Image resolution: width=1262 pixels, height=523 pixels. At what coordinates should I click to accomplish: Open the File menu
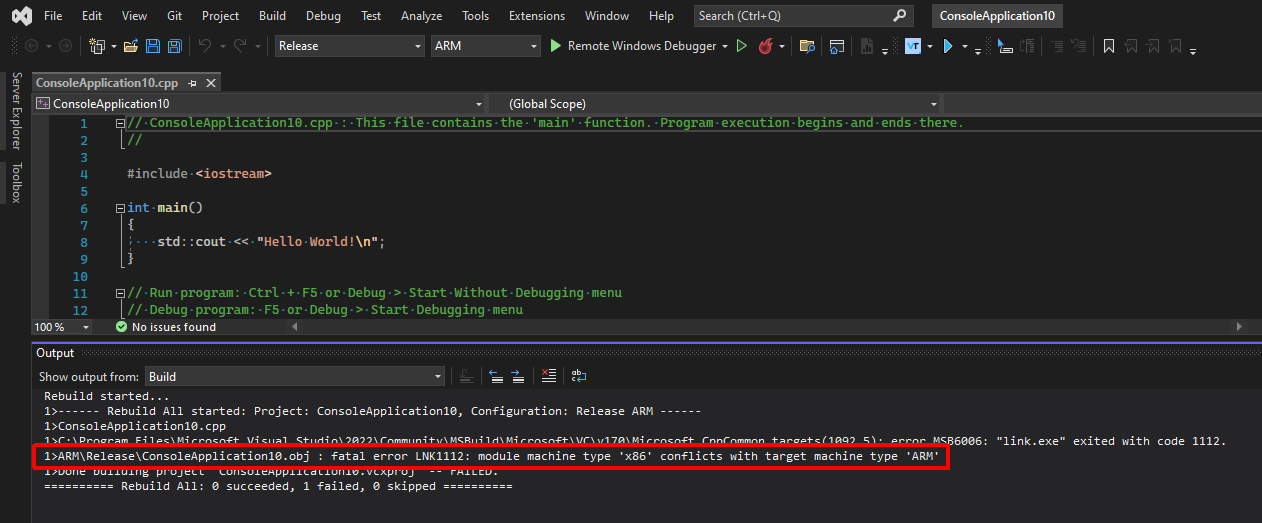pos(53,16)
